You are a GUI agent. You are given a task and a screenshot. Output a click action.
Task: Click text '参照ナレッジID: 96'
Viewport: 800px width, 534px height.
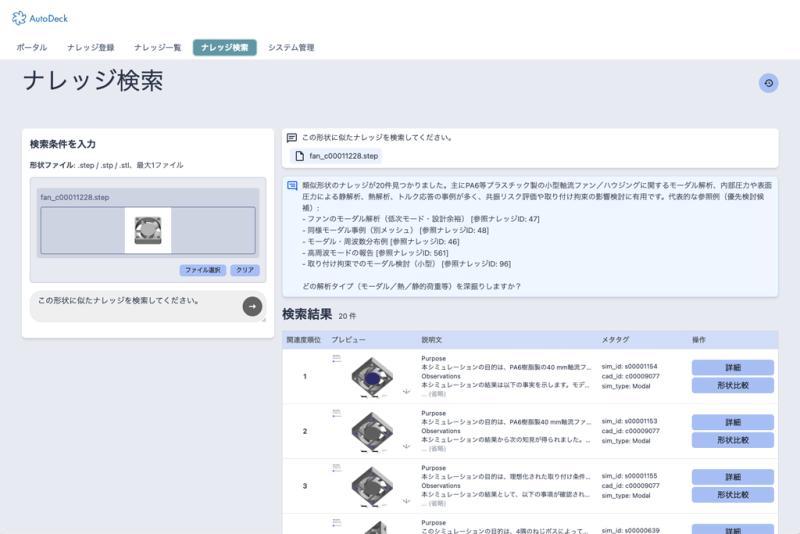[476, 264]
